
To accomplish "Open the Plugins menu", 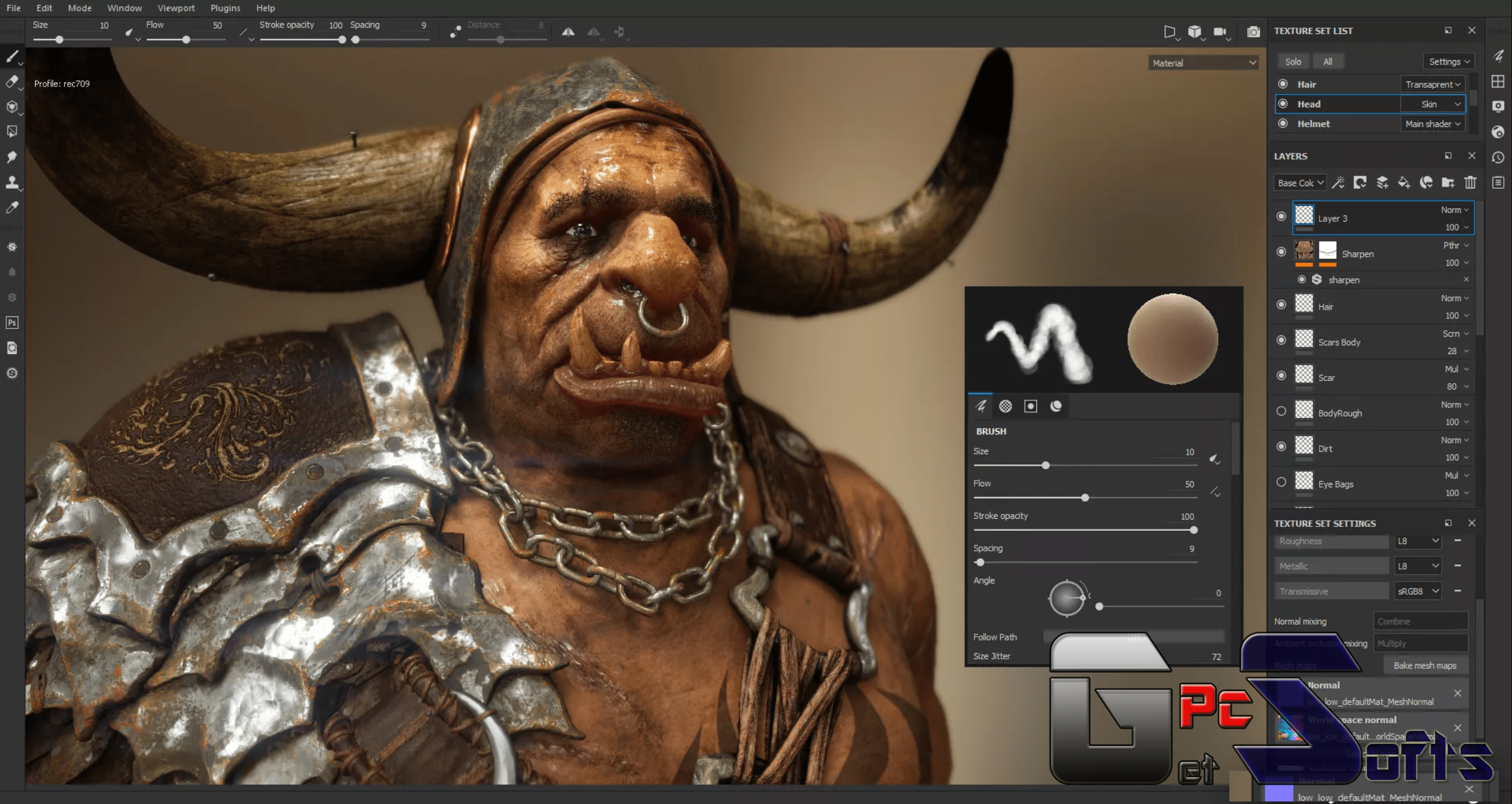I will [x=225, y=8].
